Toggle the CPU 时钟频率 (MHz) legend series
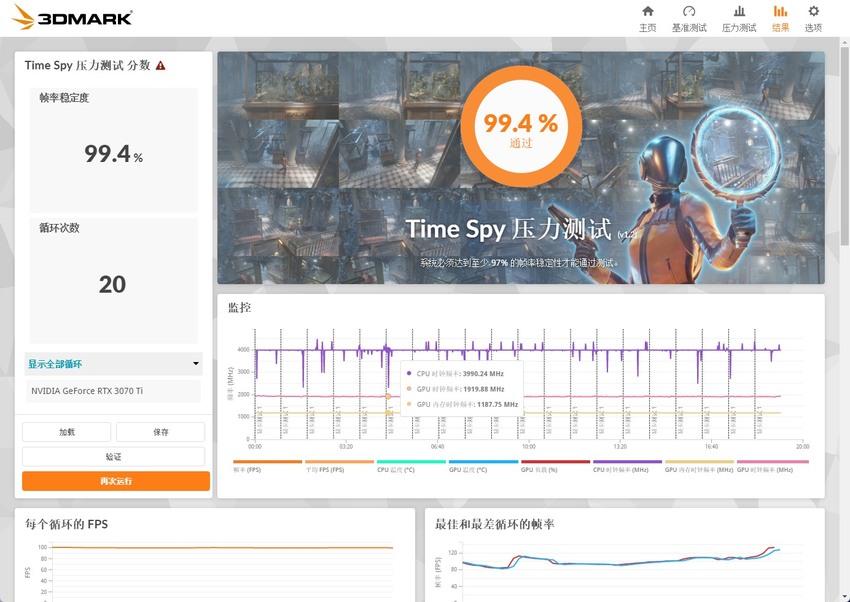Viewport: 850px width, 602px height. coord(627,467)
